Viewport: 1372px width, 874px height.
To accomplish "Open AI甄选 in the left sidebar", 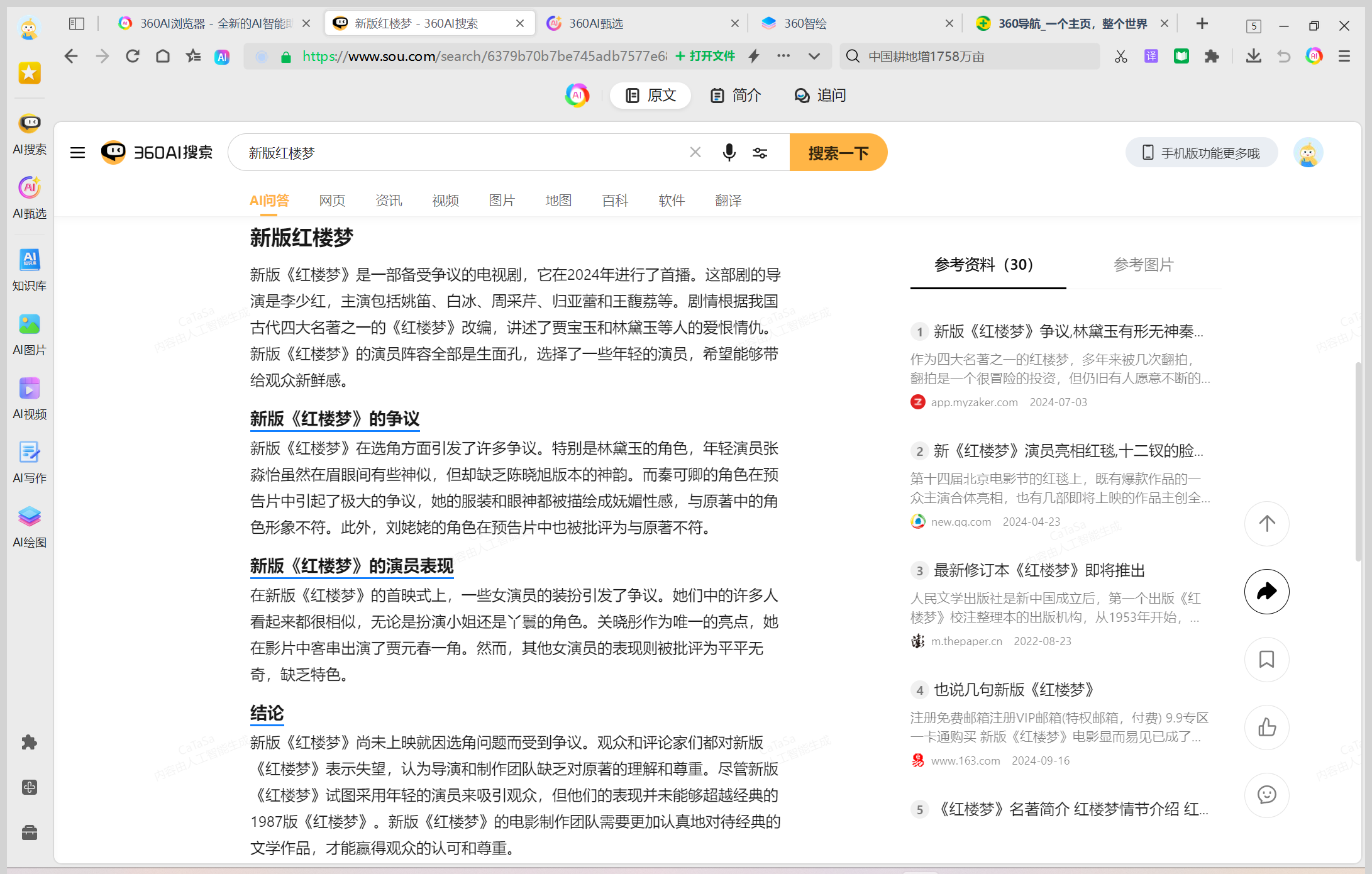I will click(30, 198).
